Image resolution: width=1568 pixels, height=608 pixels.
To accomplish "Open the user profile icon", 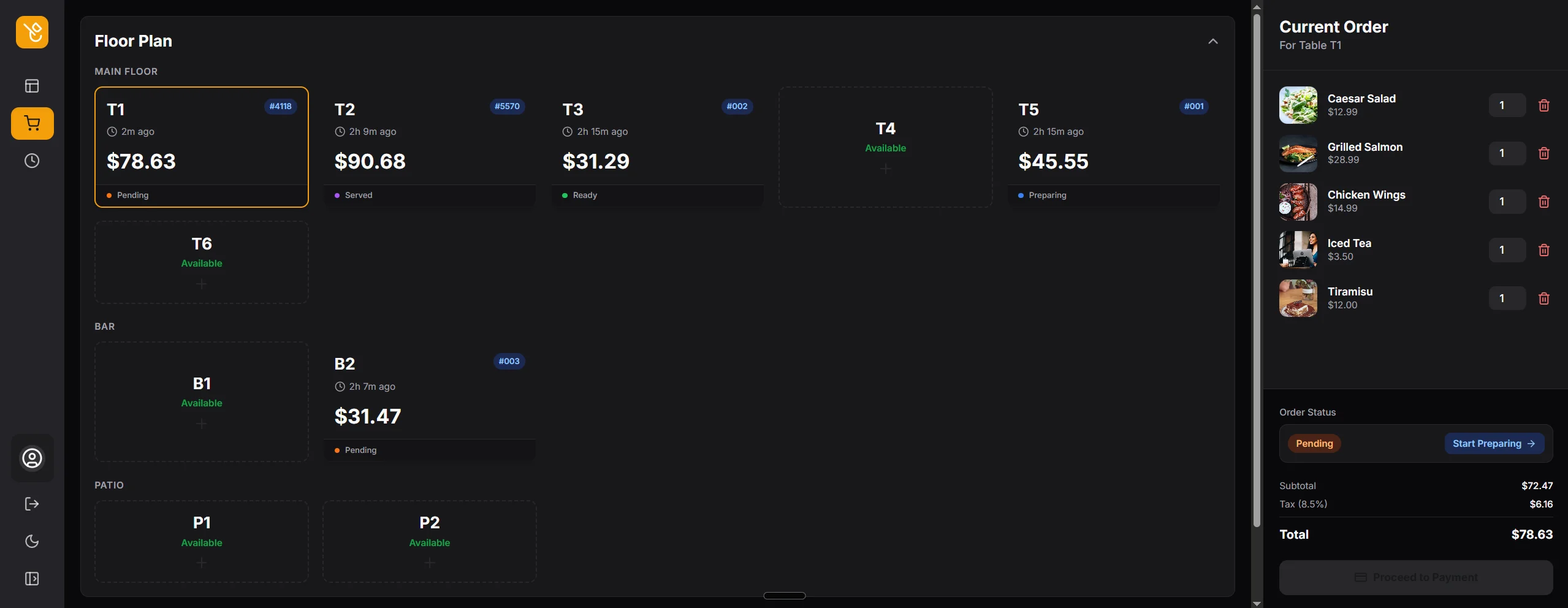I will [32, 458].
